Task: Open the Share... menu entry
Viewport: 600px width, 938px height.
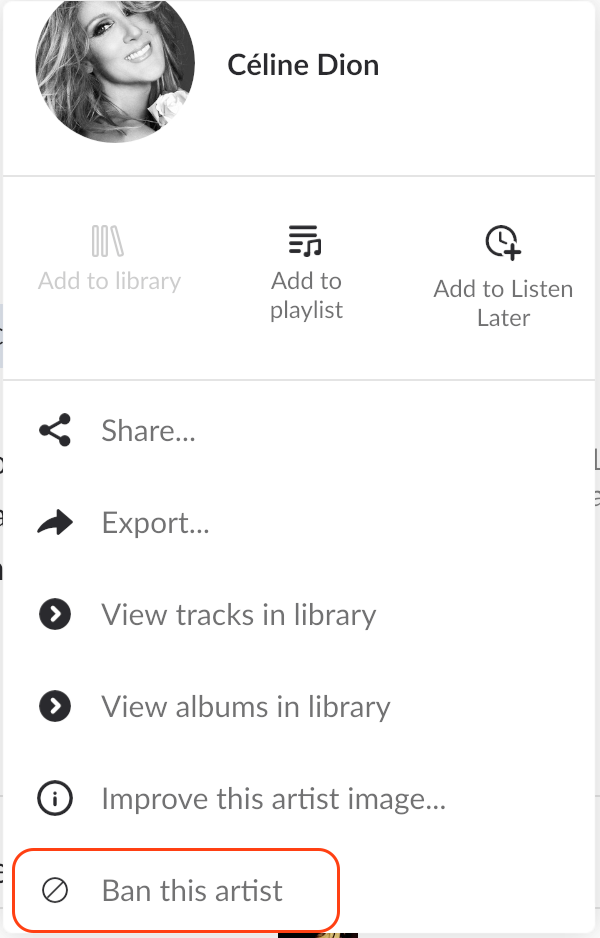Action: coord(148,431)
